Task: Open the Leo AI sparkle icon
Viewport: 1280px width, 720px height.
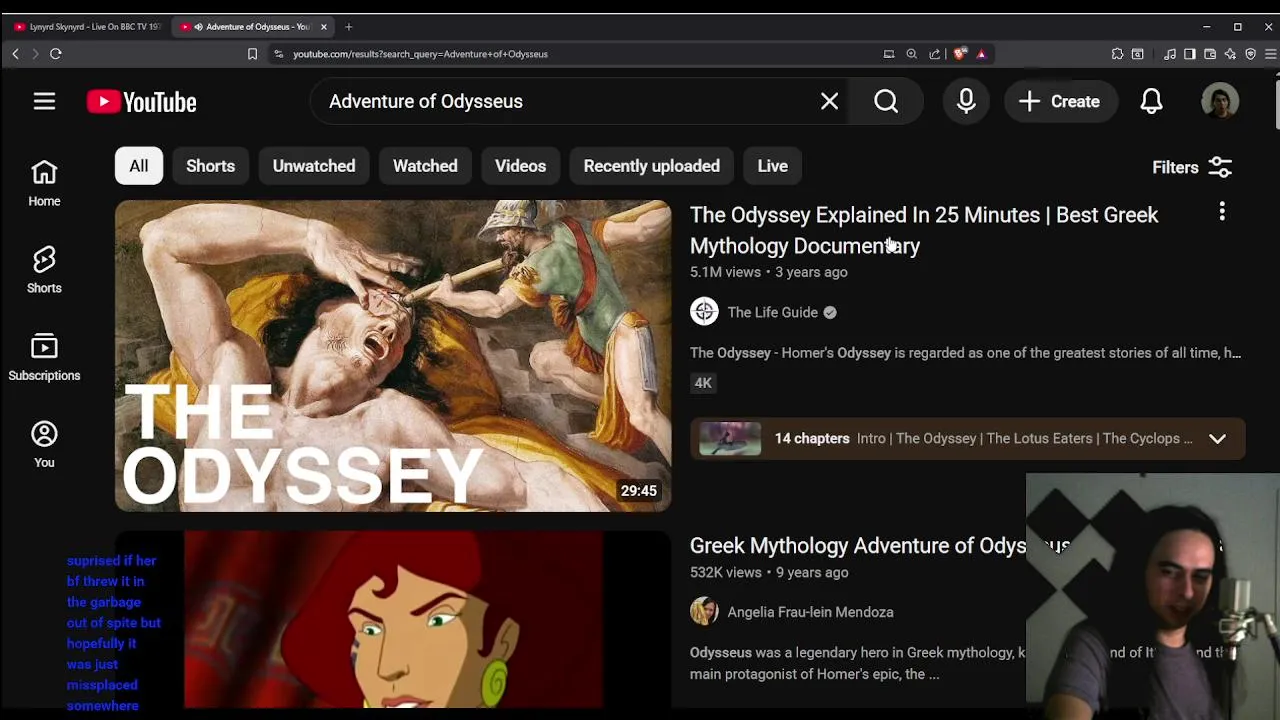Action: click(1230, 54)
